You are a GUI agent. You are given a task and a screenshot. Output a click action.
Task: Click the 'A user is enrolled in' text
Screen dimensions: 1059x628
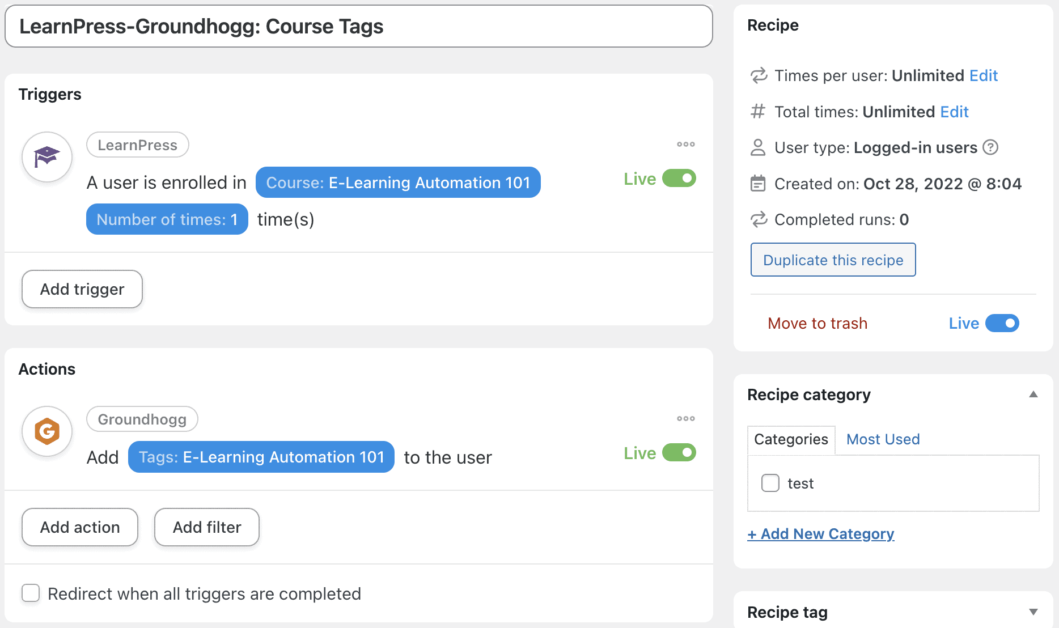[166, 182]
